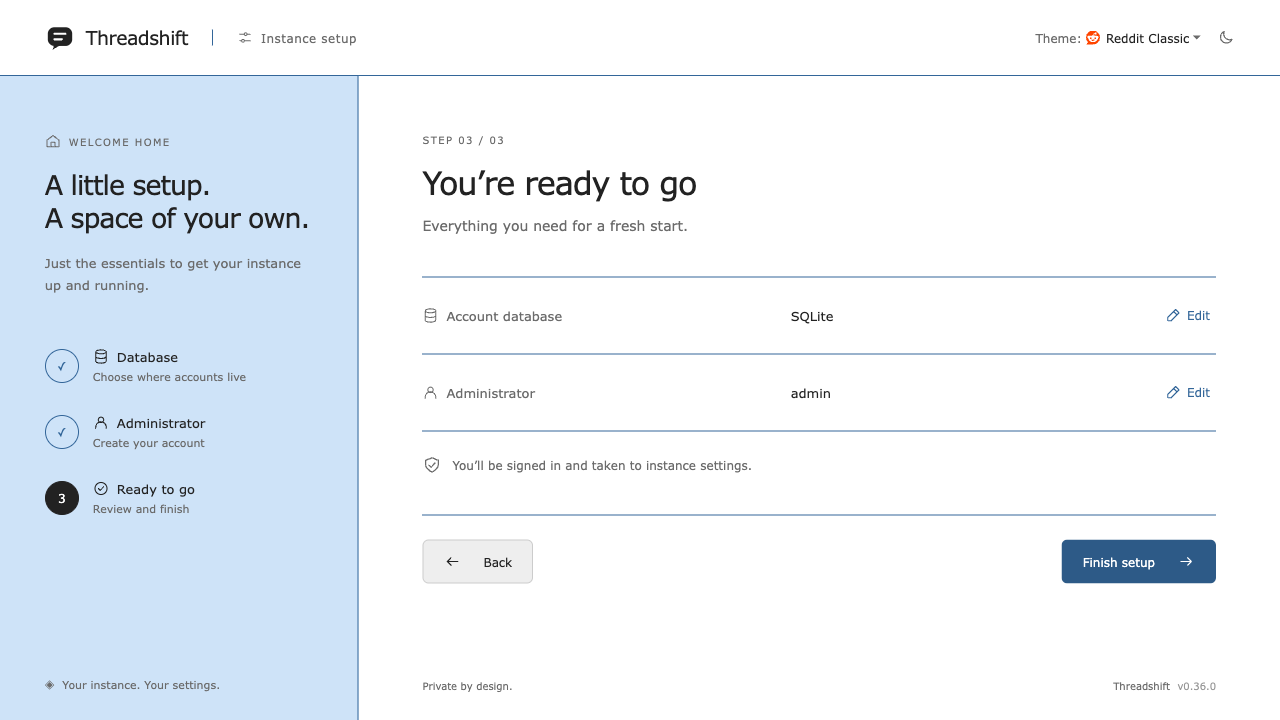Viewport: 1280px width, 720px height.
Task: Click the Instance setup sliders icon
Action: (245, 38)
